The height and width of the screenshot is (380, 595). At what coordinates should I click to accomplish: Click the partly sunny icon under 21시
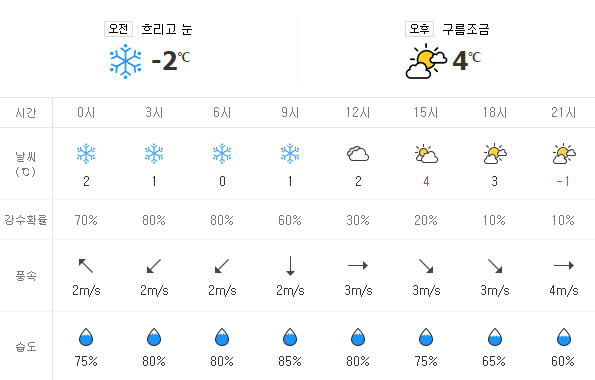[564, 154]
